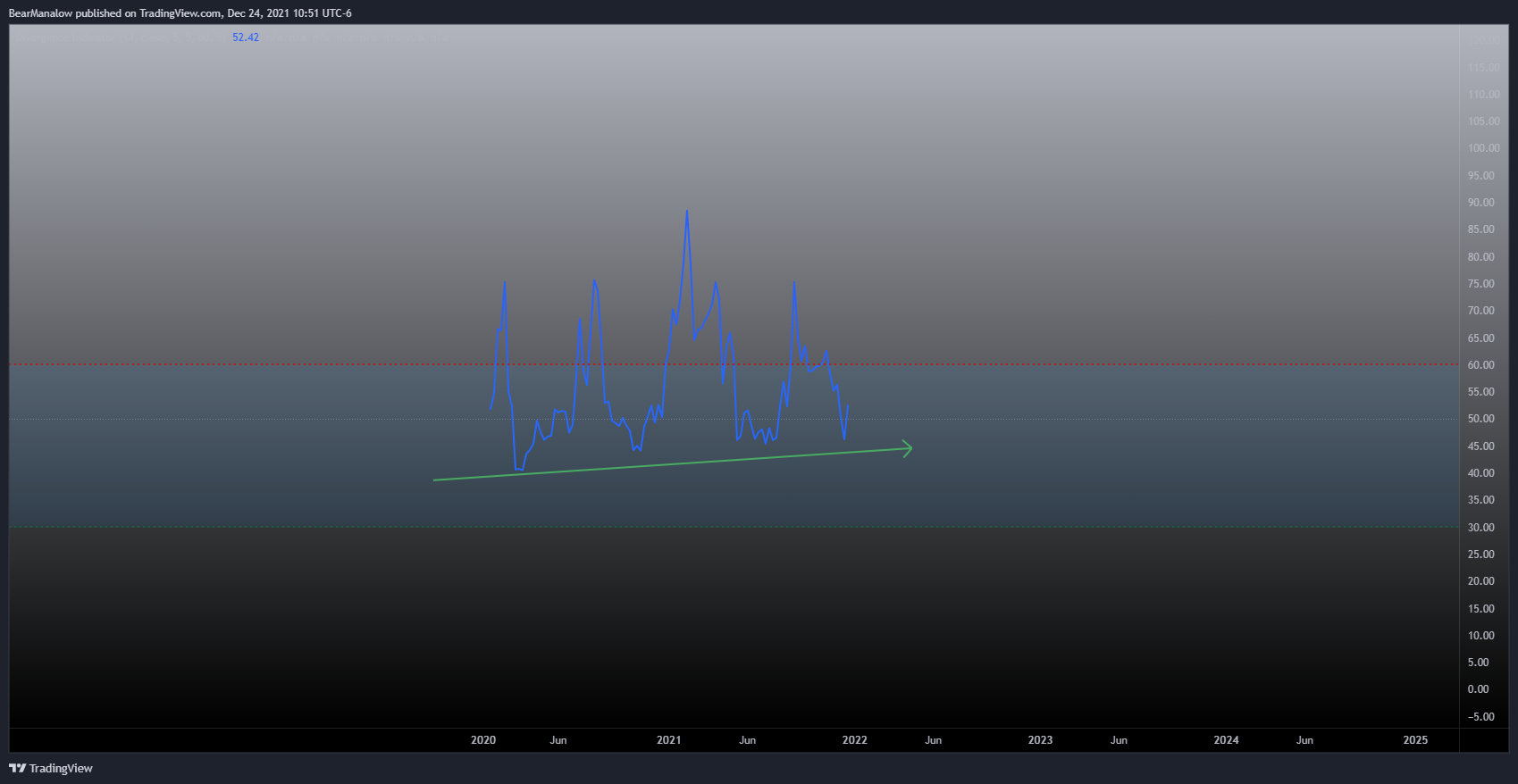Click the Jun label between 2022 and 2023

(934, 740)
